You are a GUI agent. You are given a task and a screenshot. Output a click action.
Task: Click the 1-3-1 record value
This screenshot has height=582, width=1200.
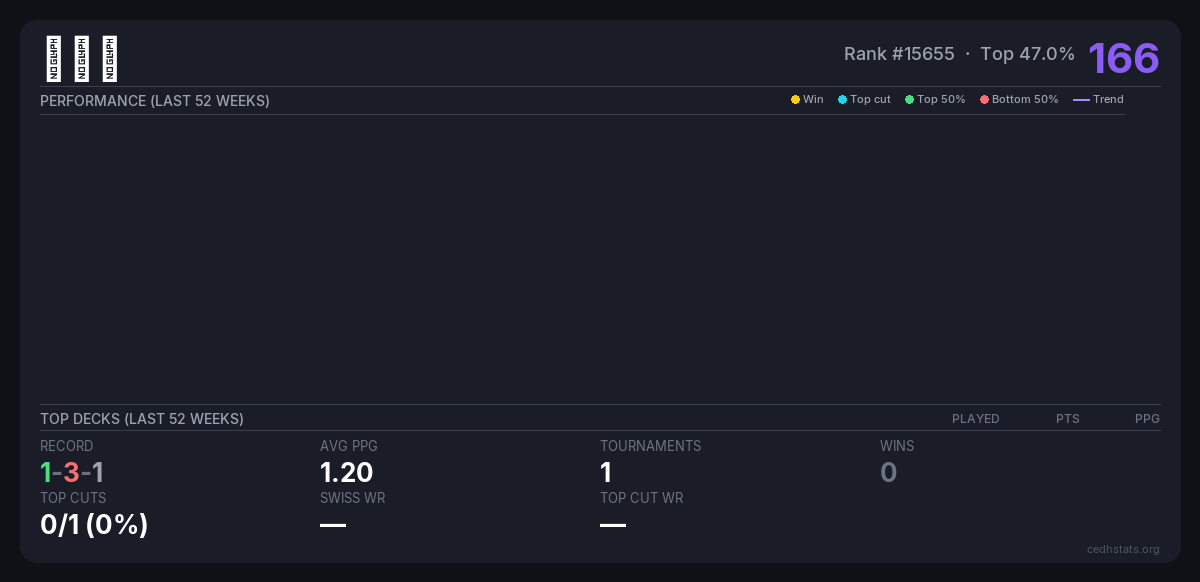point(72,473)
